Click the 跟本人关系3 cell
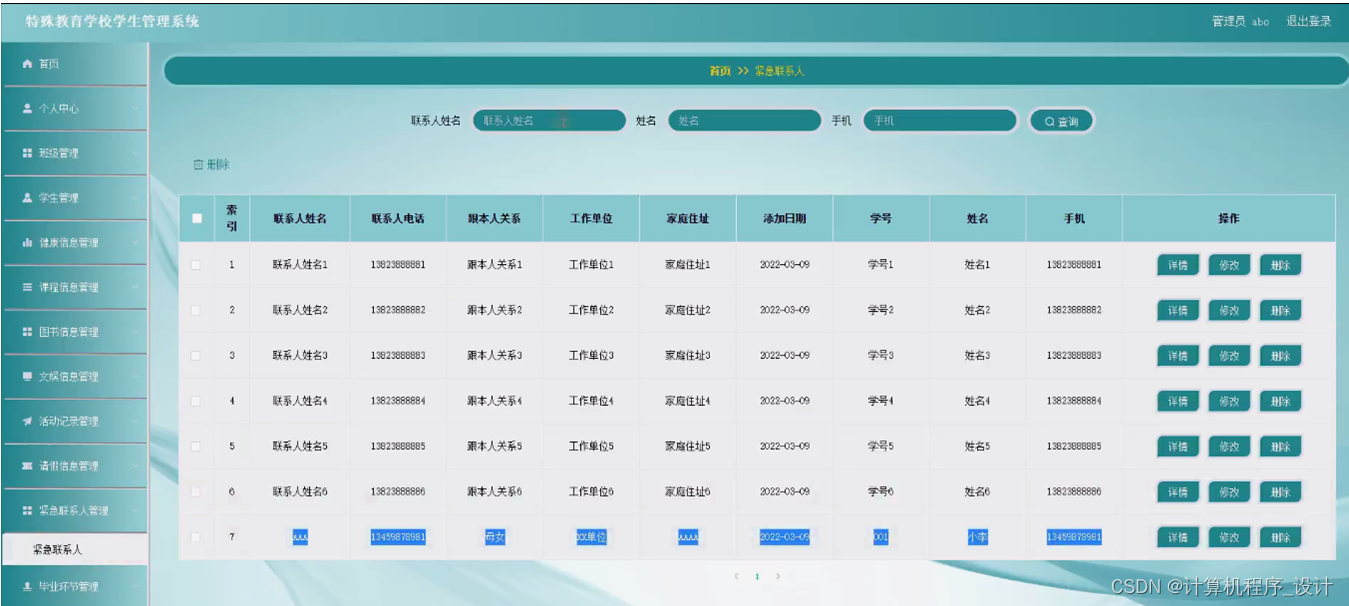 point(494,356)
